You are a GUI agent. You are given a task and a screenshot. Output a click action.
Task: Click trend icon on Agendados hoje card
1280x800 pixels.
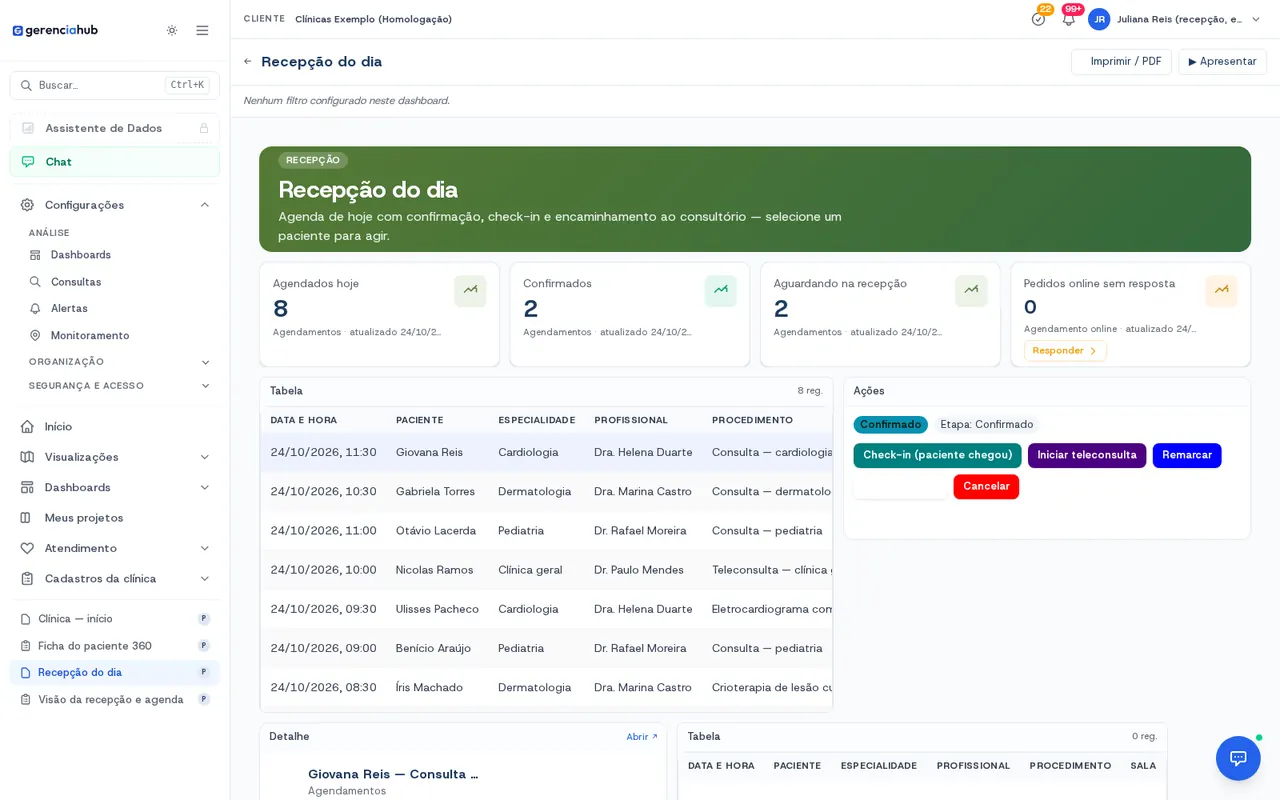point(470,291)
